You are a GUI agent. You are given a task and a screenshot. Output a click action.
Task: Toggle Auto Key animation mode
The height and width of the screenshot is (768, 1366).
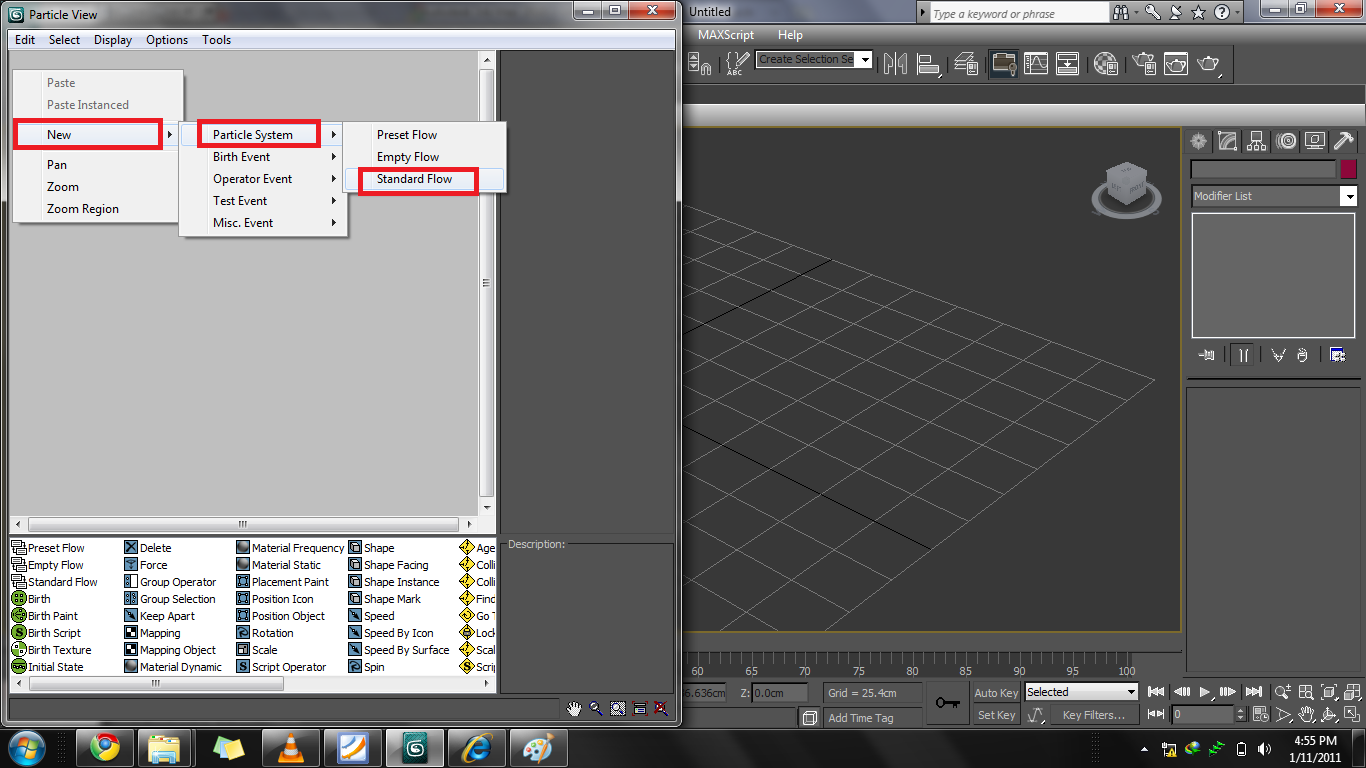(x=994, y=692)
